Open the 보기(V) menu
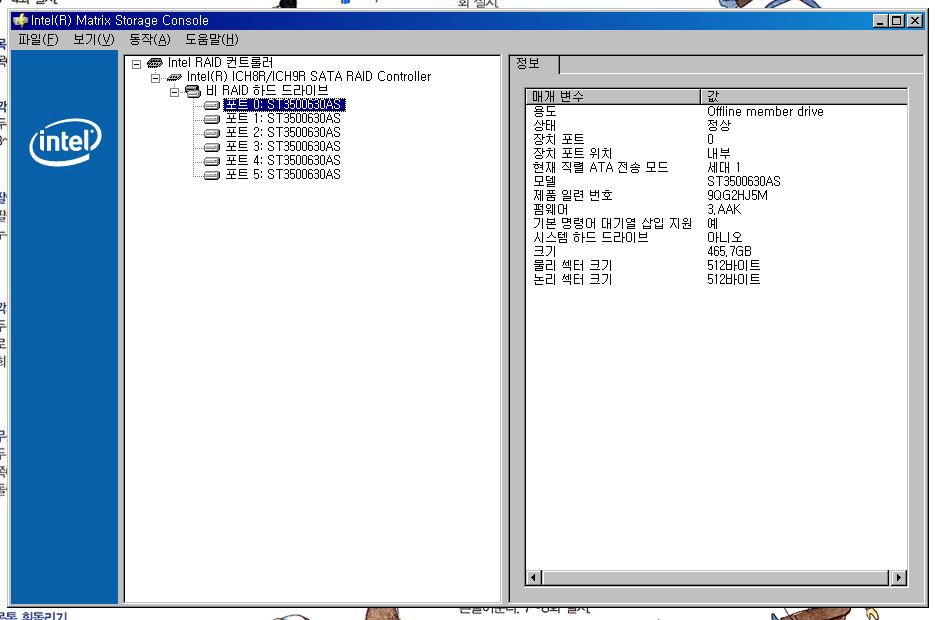The height and width of the screenshot is (620, 945). pos(93,40)
